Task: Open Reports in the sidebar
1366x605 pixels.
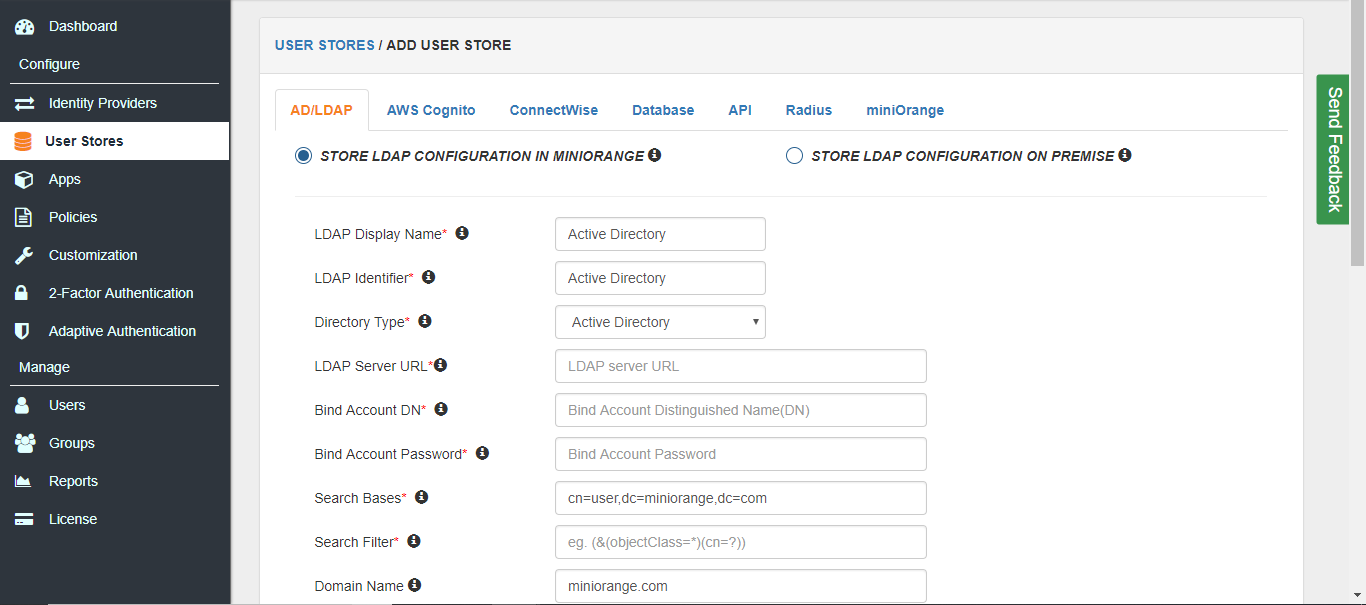Action: [114, 481]
